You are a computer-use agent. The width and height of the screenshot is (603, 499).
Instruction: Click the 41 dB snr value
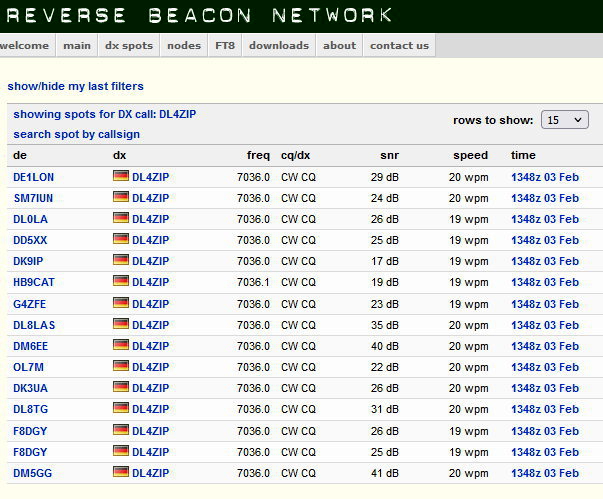point(385,473)
